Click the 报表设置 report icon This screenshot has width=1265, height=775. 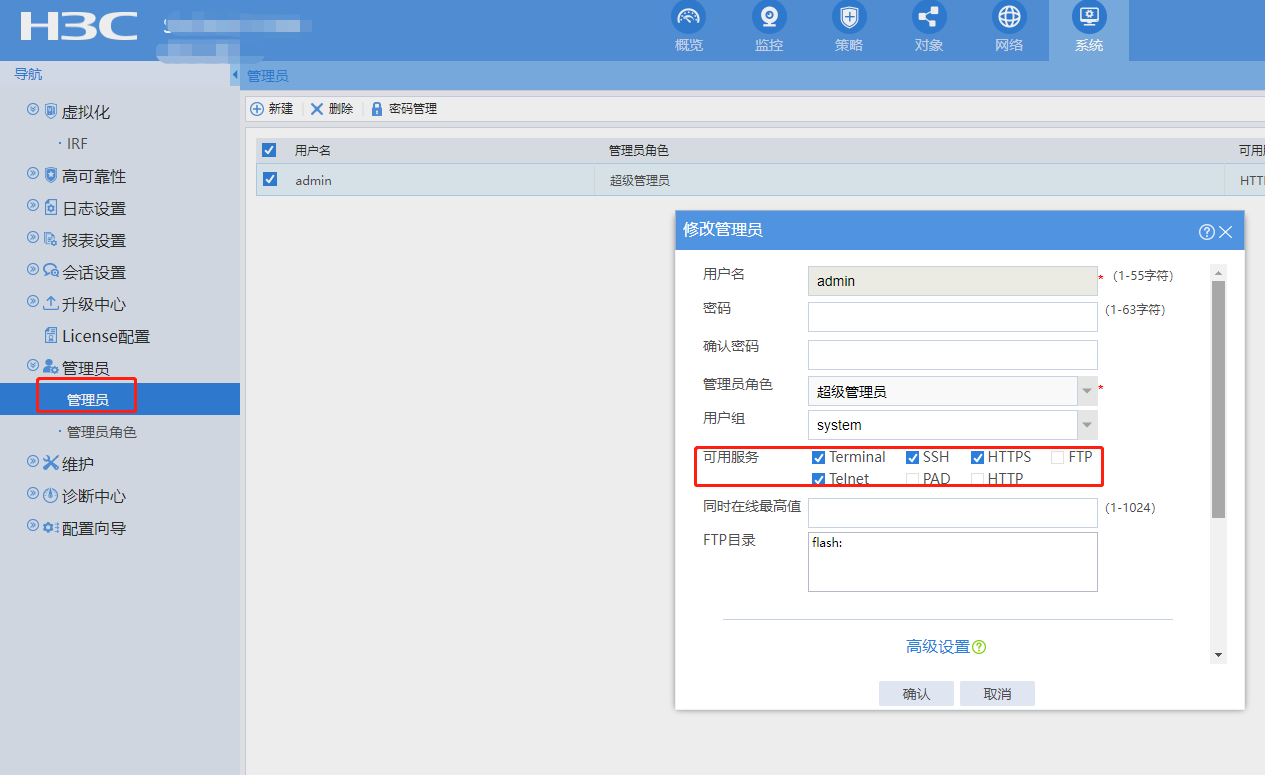pyautogui.click(x=51, y=239)
